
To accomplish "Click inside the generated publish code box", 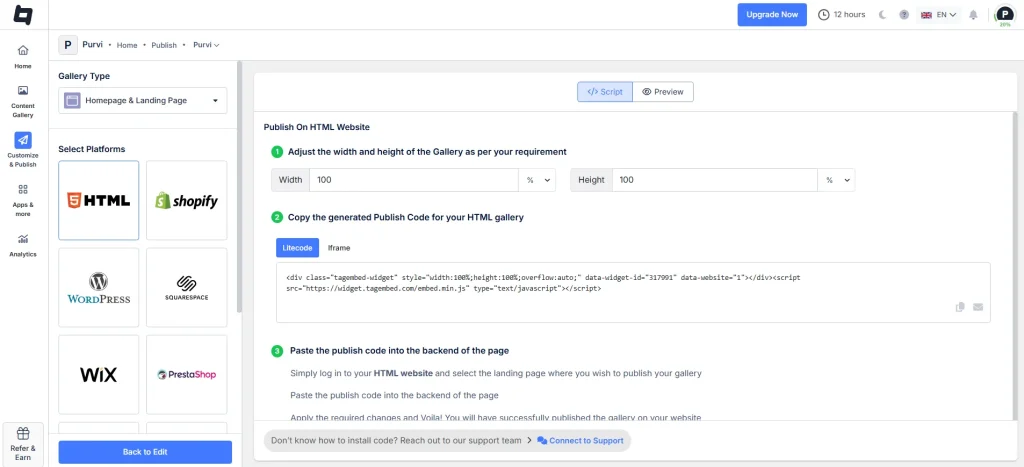I will 633,293.
